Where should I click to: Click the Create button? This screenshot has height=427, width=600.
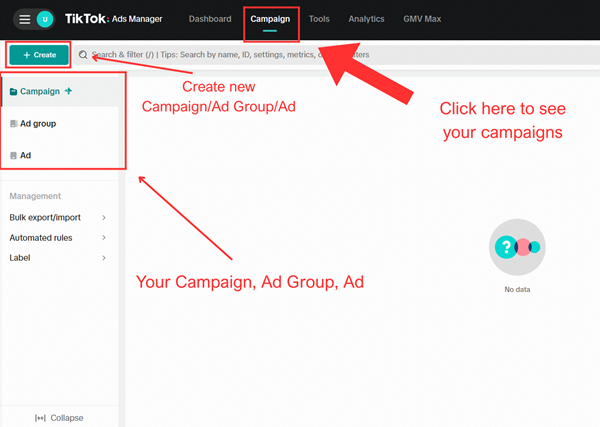(x=39, y=55)
